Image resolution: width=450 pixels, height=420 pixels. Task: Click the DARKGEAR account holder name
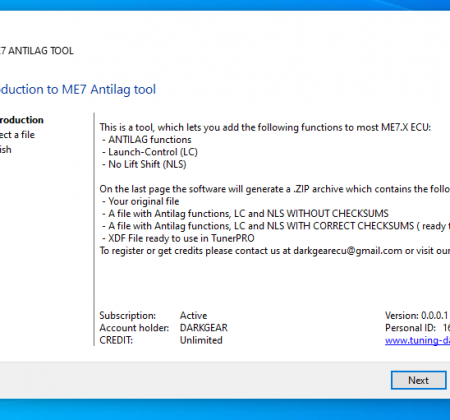[204, 328]
